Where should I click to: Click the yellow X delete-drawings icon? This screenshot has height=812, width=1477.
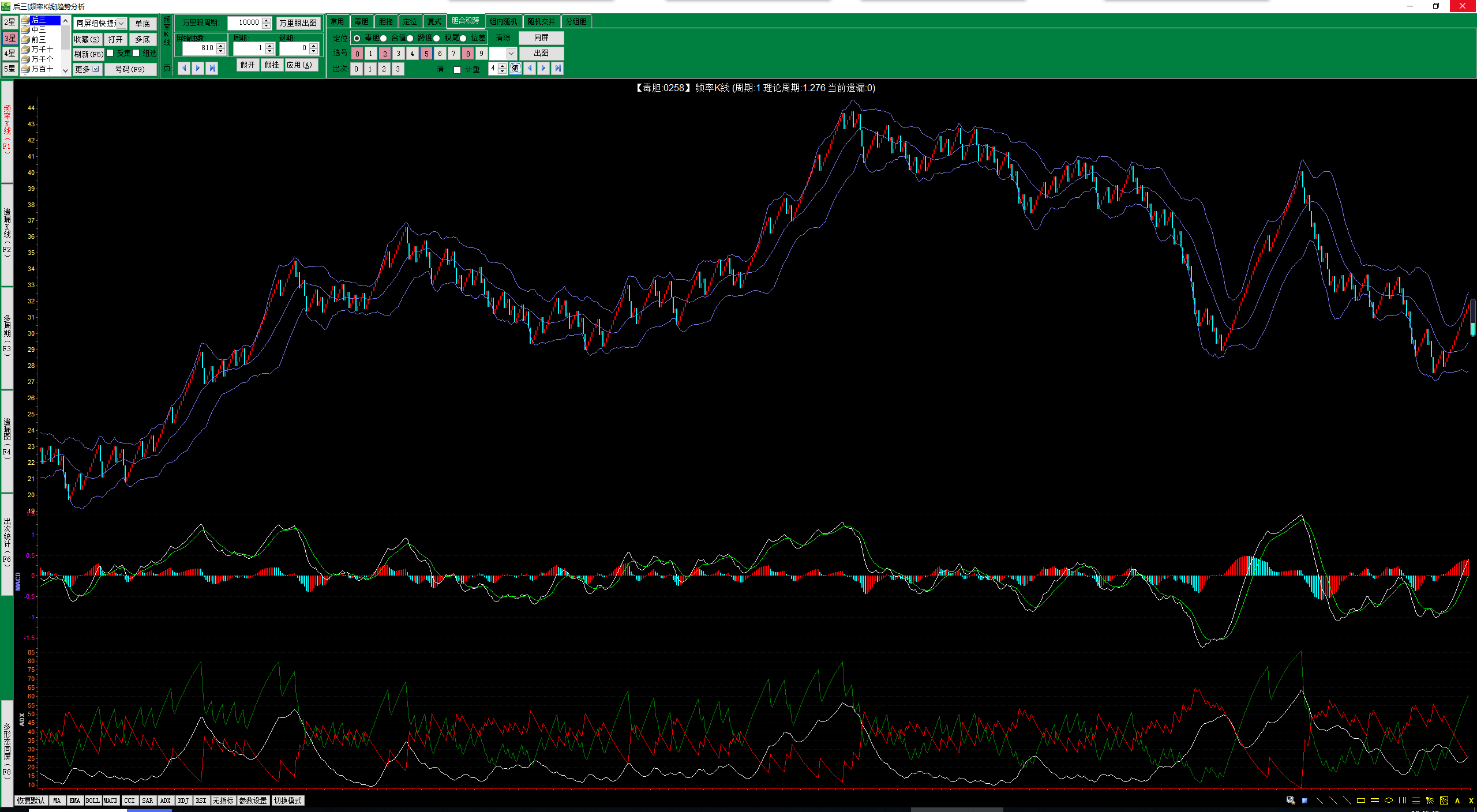[x=1471, y=800]
